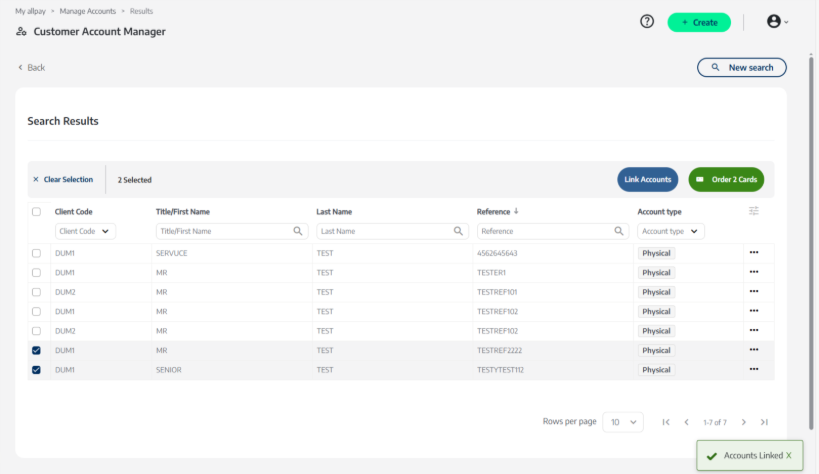Screen dimensions: 819x474
Task: Check the DUM2 TESTREF102 row checkbox
Action: [x=36, y=331]
